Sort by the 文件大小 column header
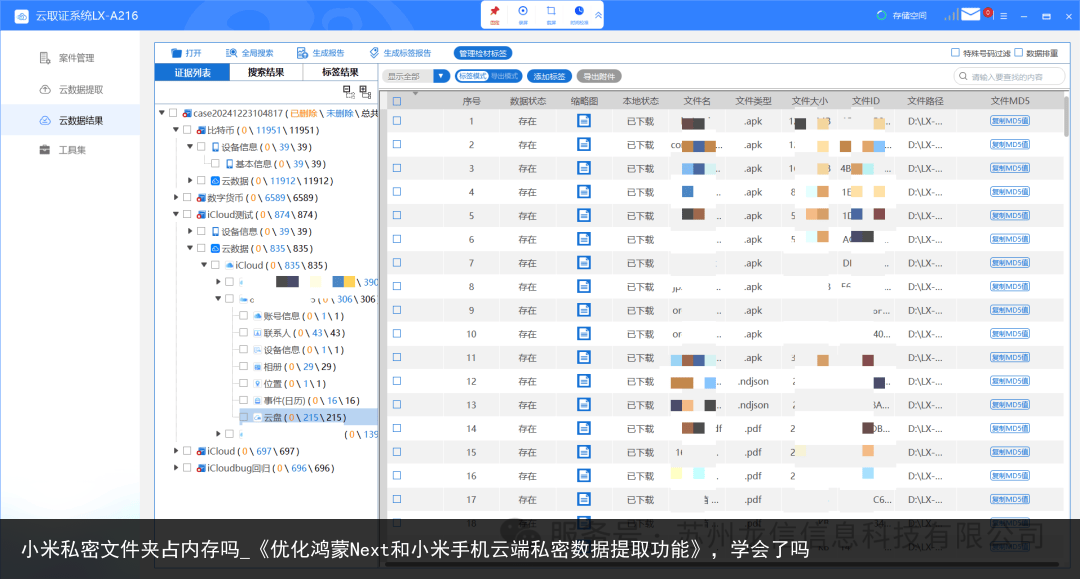1080x579 pixels. 810,101
